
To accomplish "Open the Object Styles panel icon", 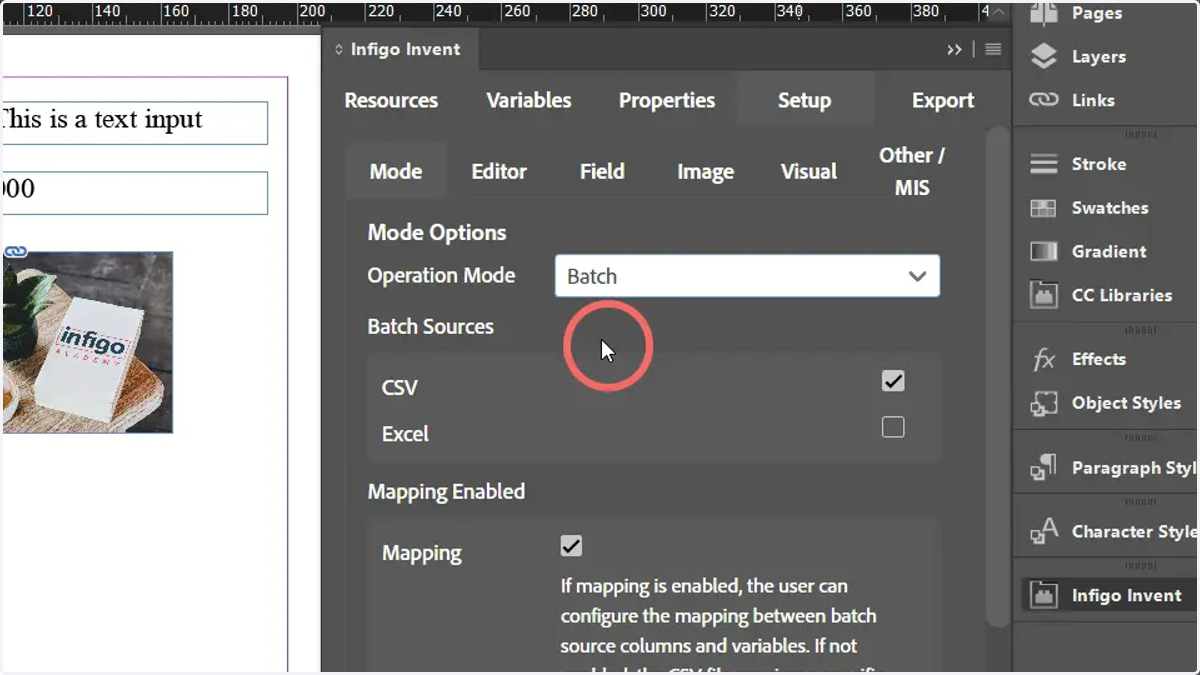I will click(x=1044, y=403).
